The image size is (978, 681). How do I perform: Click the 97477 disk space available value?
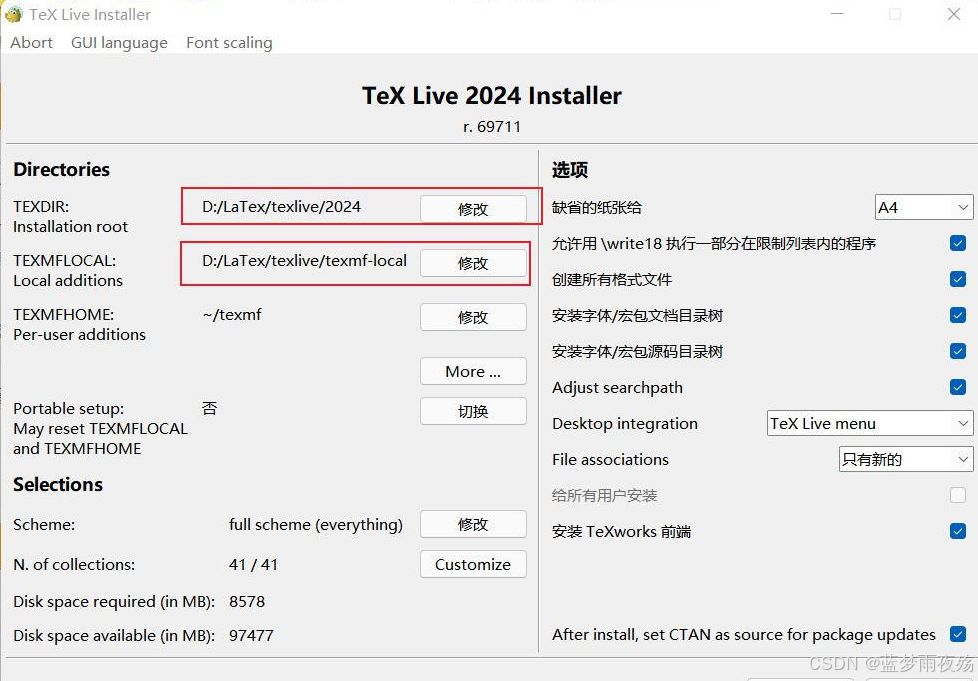[251, 635]
